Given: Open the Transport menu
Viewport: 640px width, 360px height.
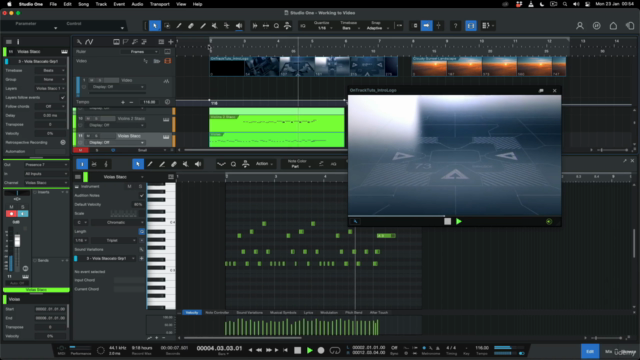Looking at the screenshot, I should (x=160, y=4).
